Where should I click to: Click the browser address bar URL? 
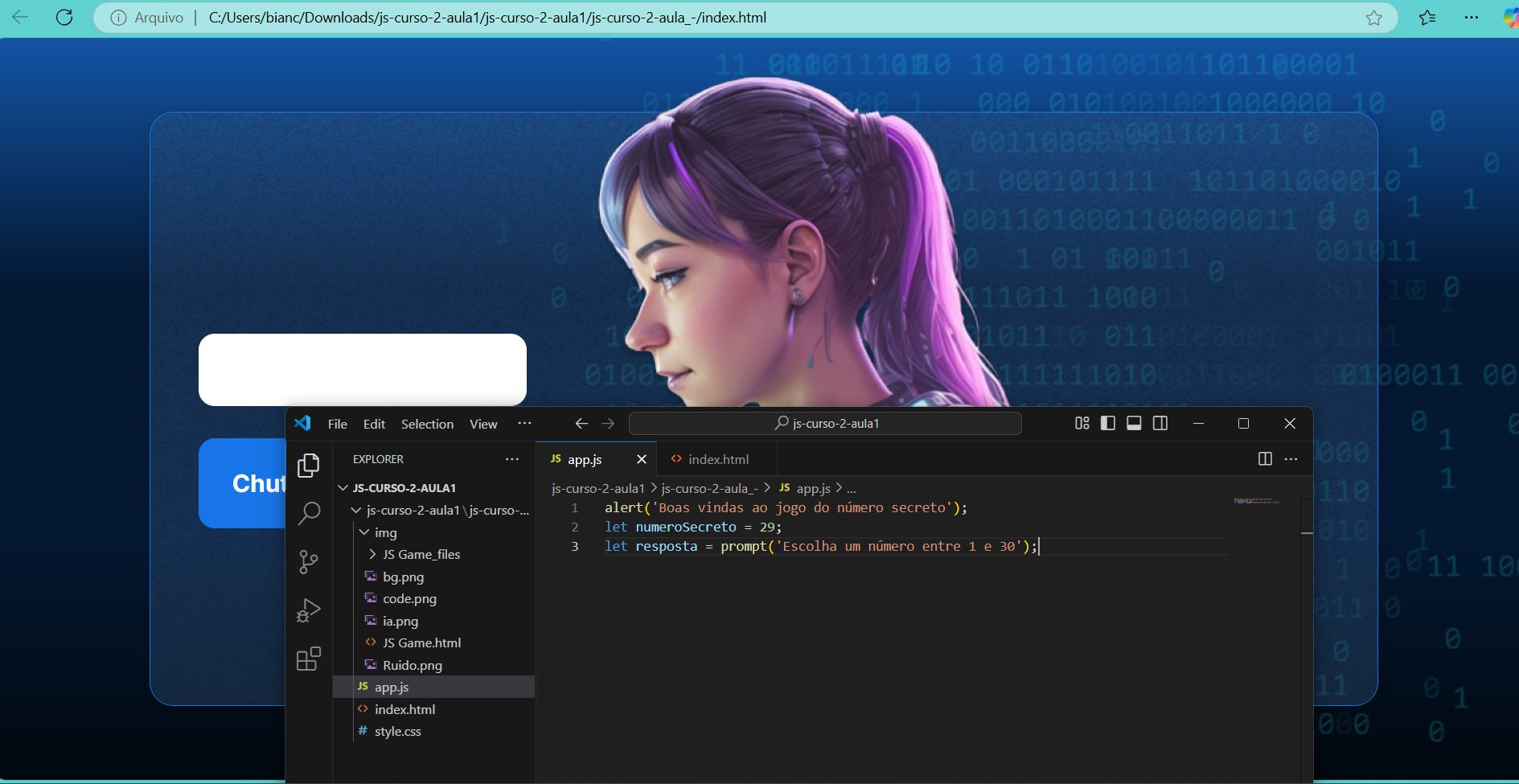(x=487, y=18)
